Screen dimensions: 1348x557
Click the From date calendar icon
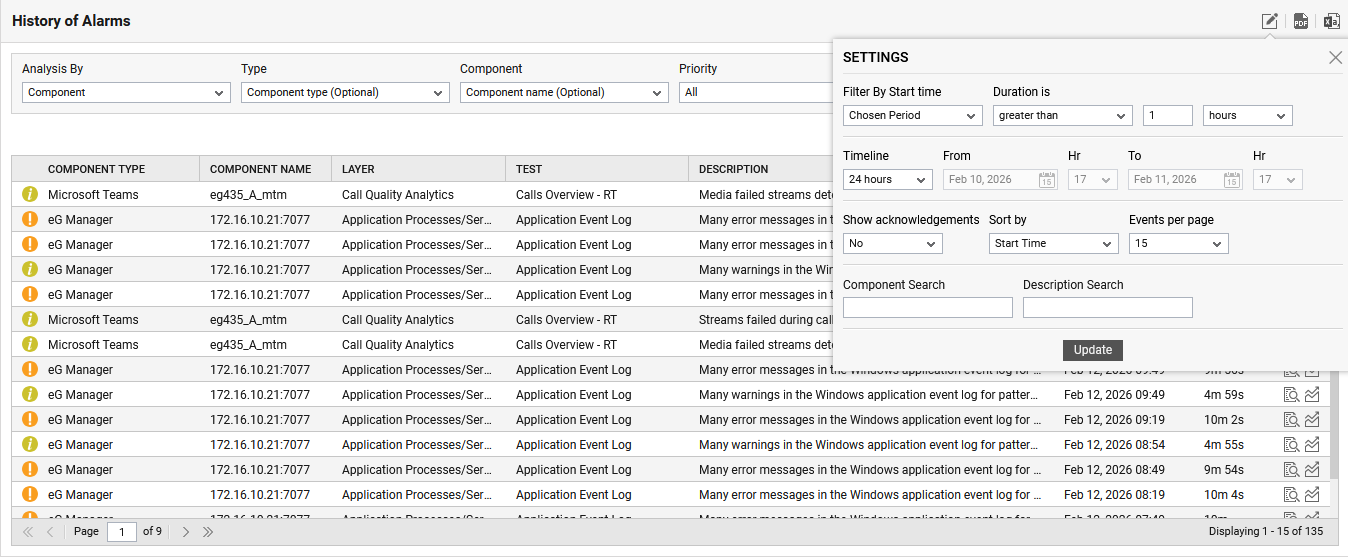(x=1046, y=180)
